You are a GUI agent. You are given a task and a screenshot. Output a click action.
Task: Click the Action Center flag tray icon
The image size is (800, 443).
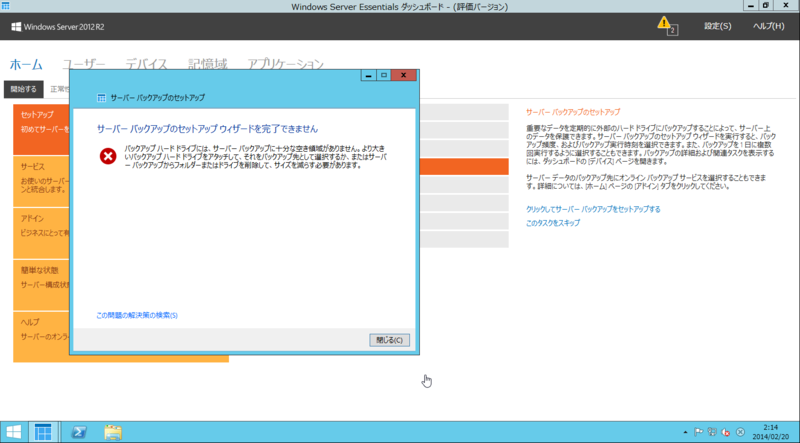[698, 432]
